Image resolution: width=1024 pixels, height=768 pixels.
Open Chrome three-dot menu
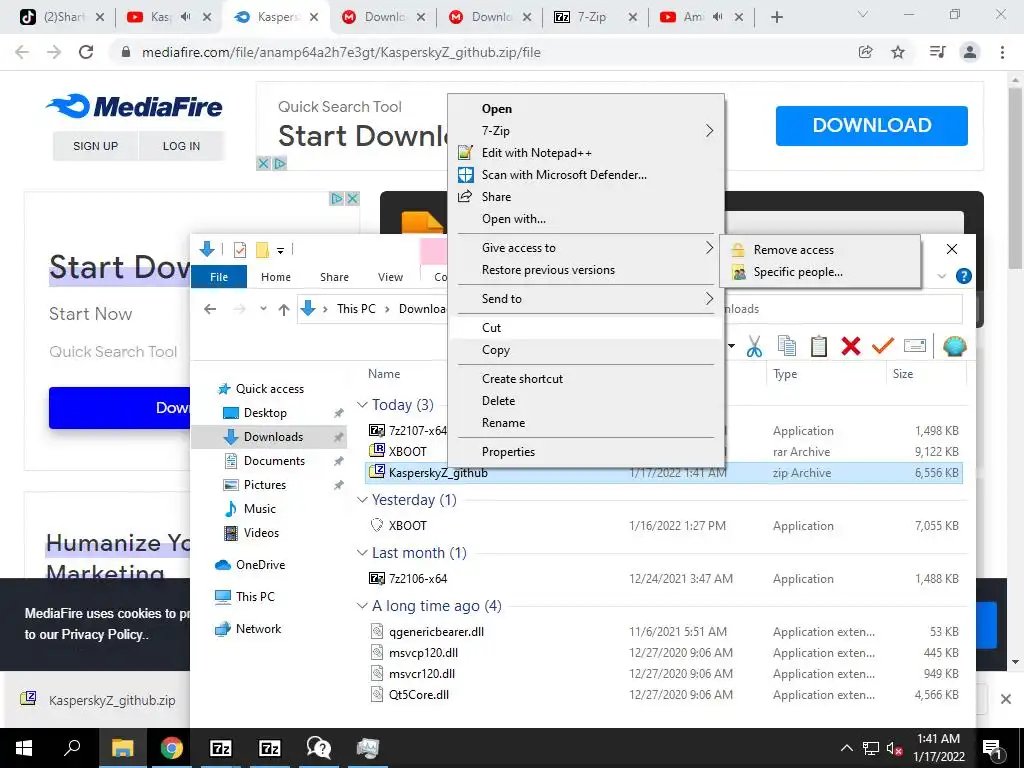pyautogui.click(x=1002, y=52)
